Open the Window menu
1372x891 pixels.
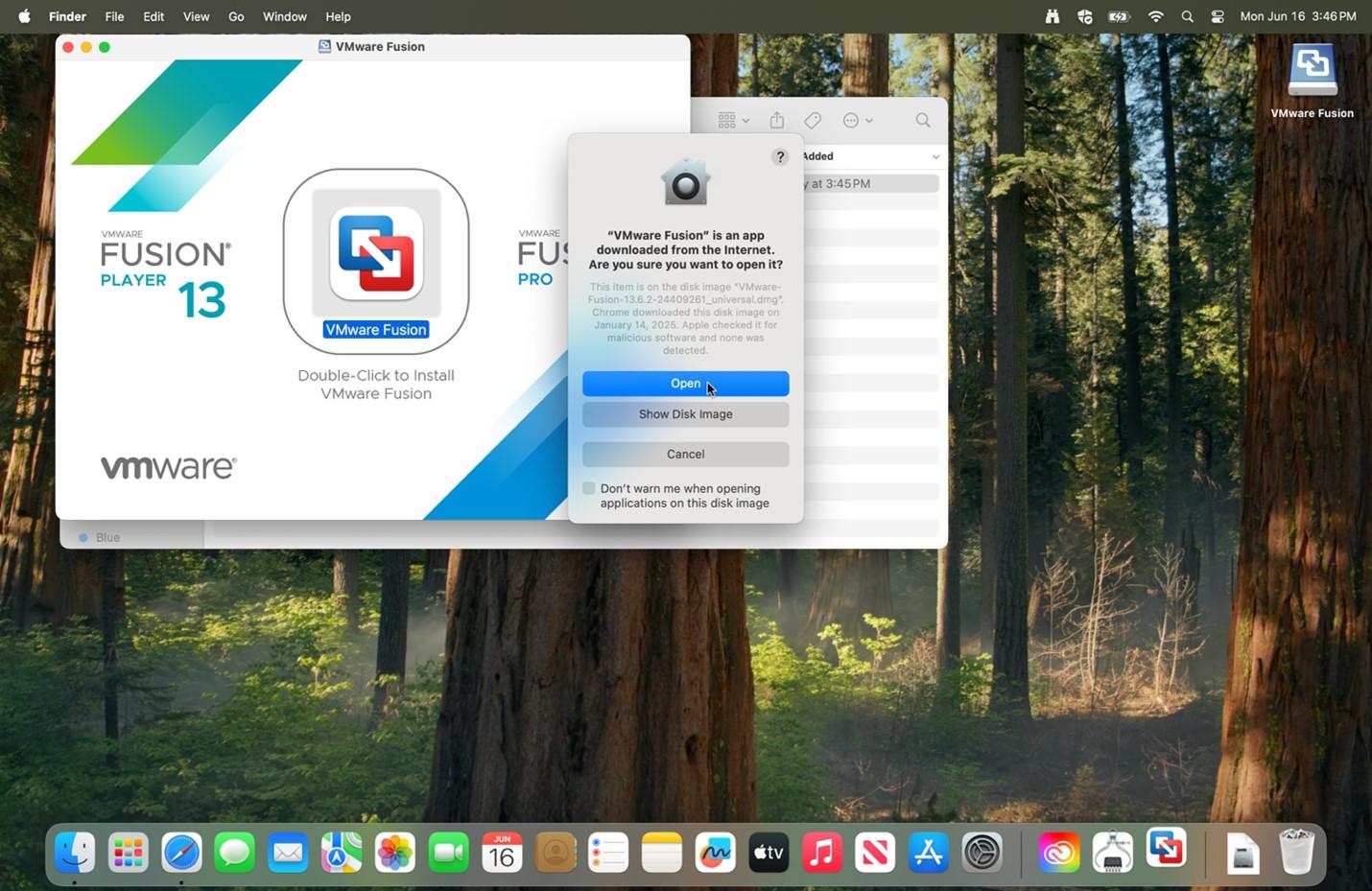[x=285, y=16]
